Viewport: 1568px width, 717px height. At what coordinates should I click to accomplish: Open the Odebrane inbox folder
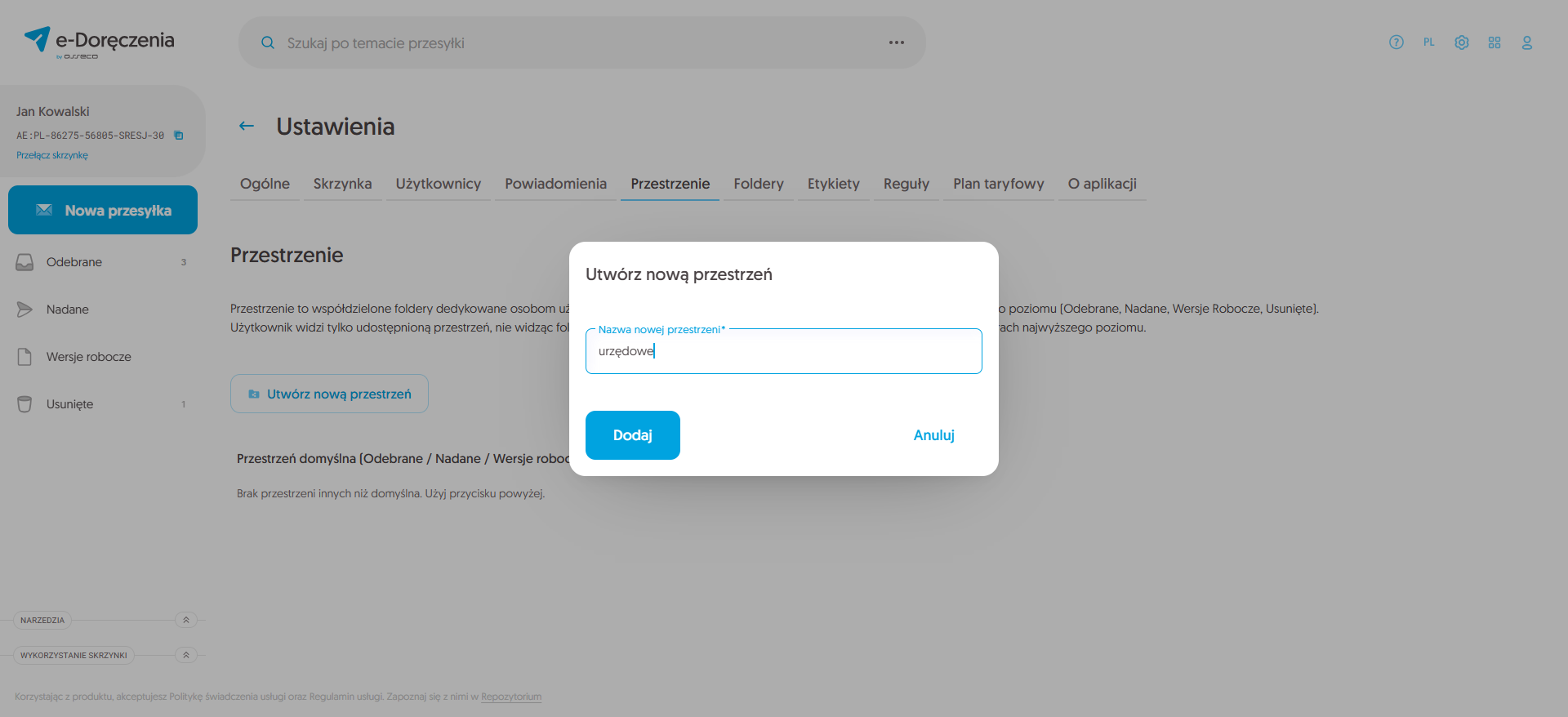point(74,262)
